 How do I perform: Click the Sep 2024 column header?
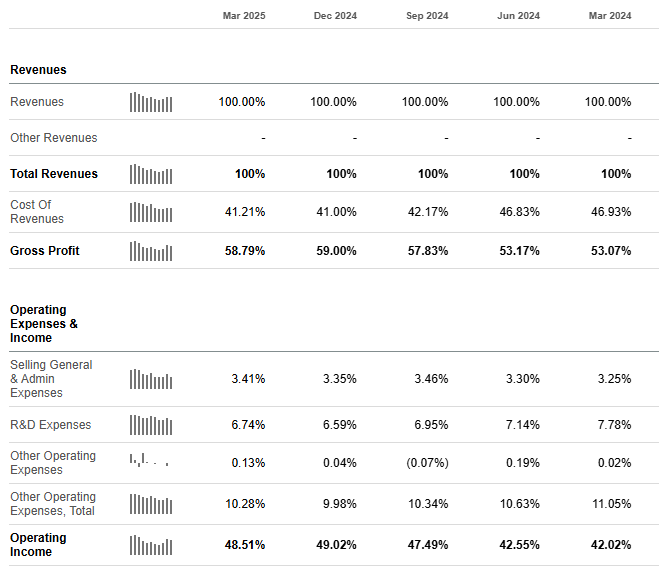(426, 15)
